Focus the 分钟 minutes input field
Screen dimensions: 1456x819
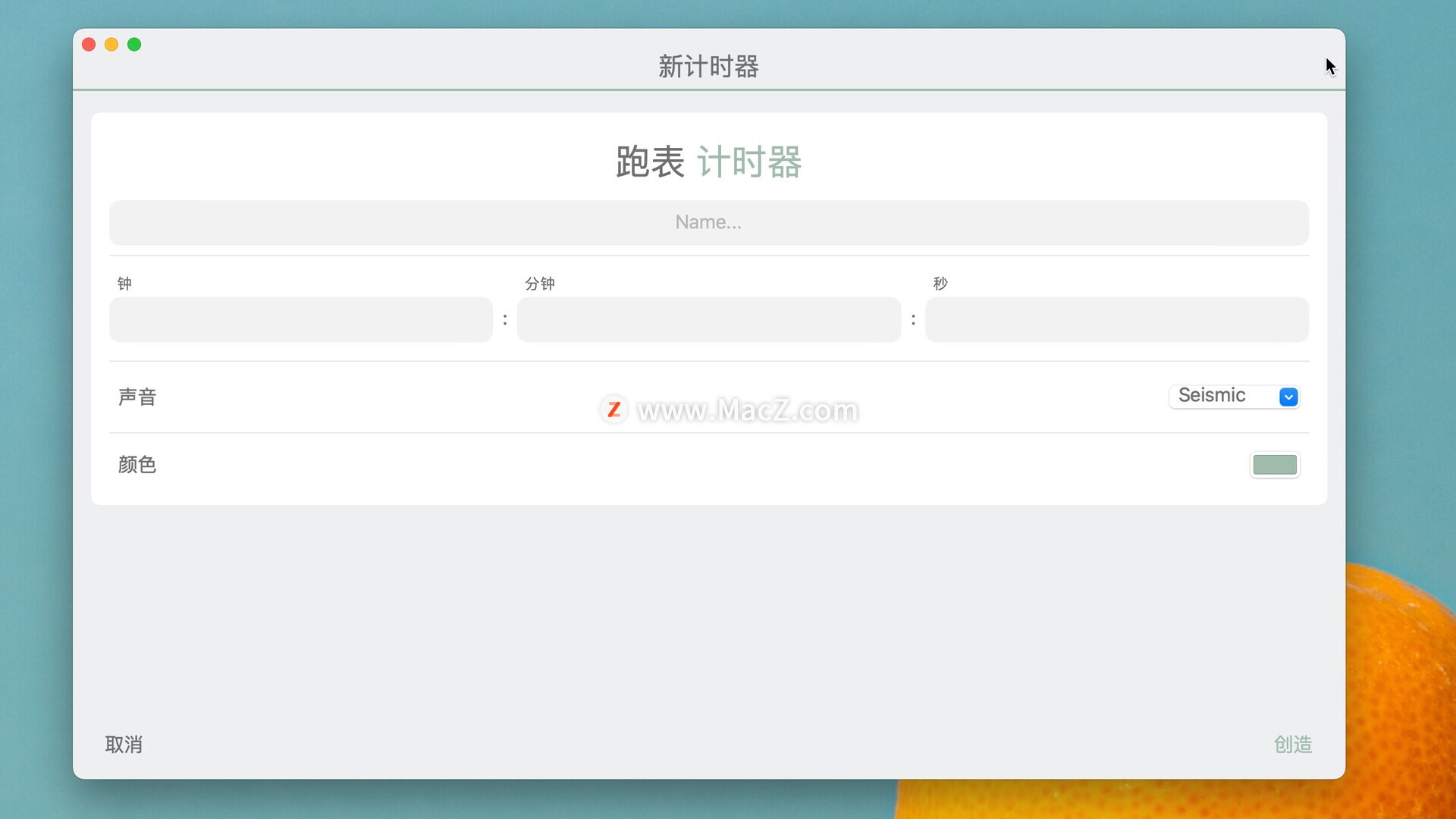pyautogui.click(x=708, y=319)
